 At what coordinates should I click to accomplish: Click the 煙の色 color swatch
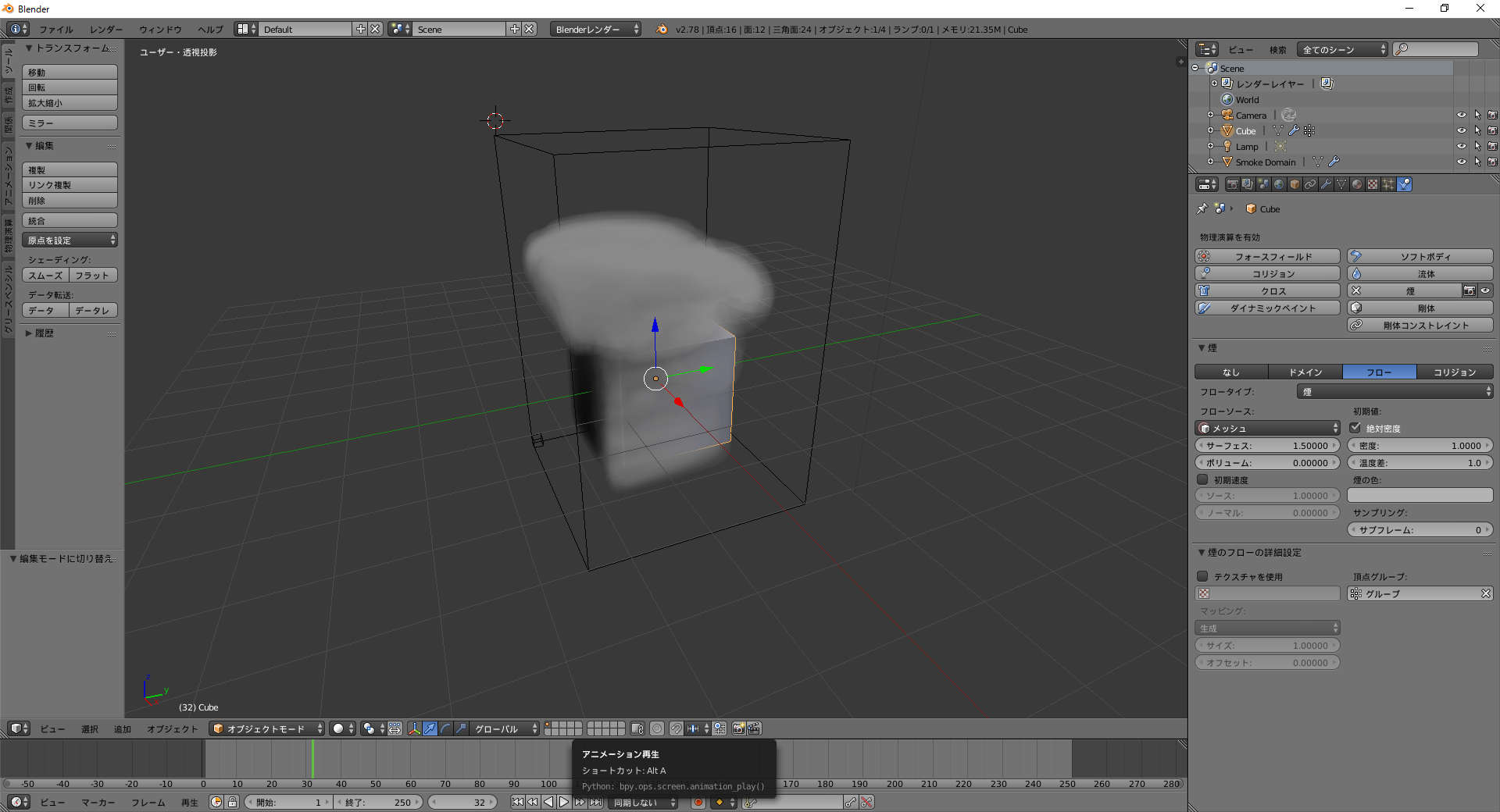coord(1420,496)
